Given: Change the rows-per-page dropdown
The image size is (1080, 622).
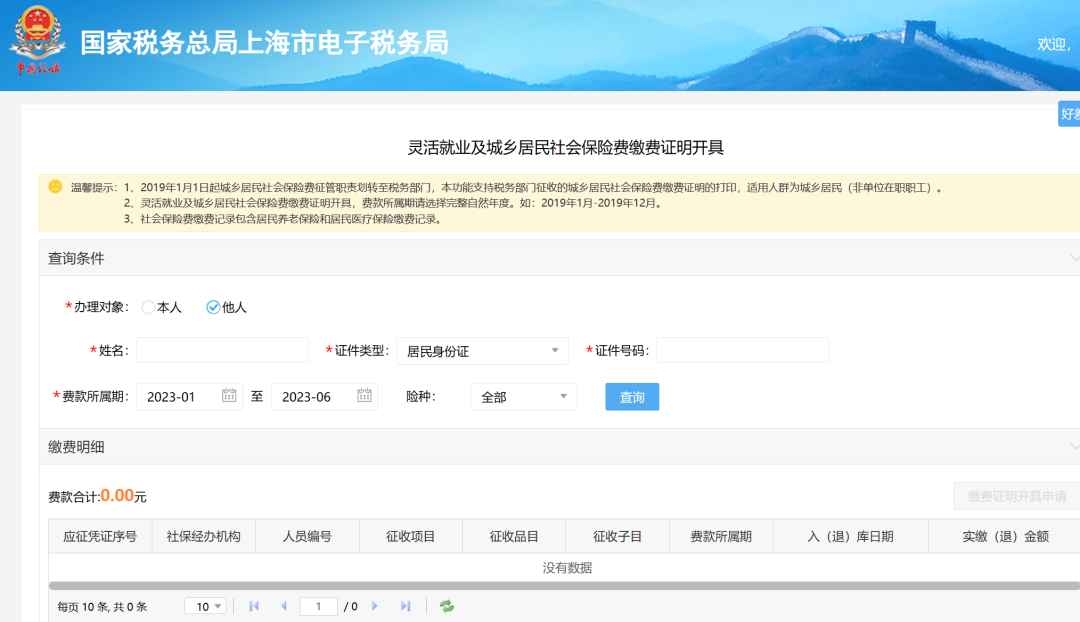Looking at the screenshot, I should click(205, 606).
